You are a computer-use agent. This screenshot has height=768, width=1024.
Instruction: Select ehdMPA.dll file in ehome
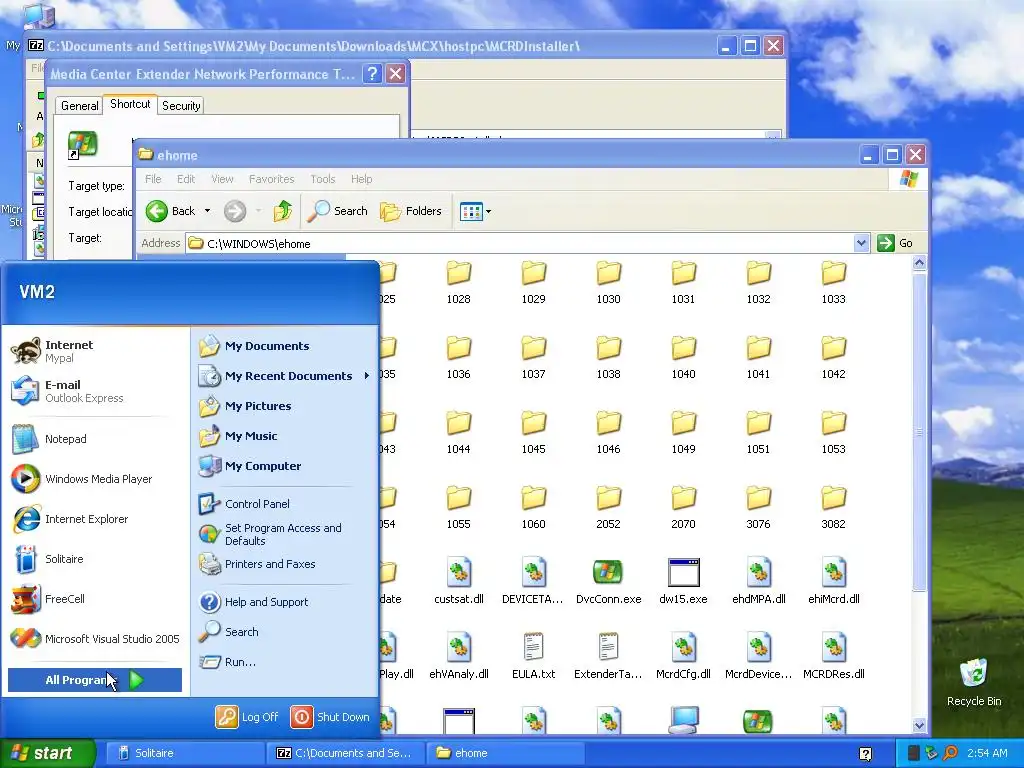(758, 581)
